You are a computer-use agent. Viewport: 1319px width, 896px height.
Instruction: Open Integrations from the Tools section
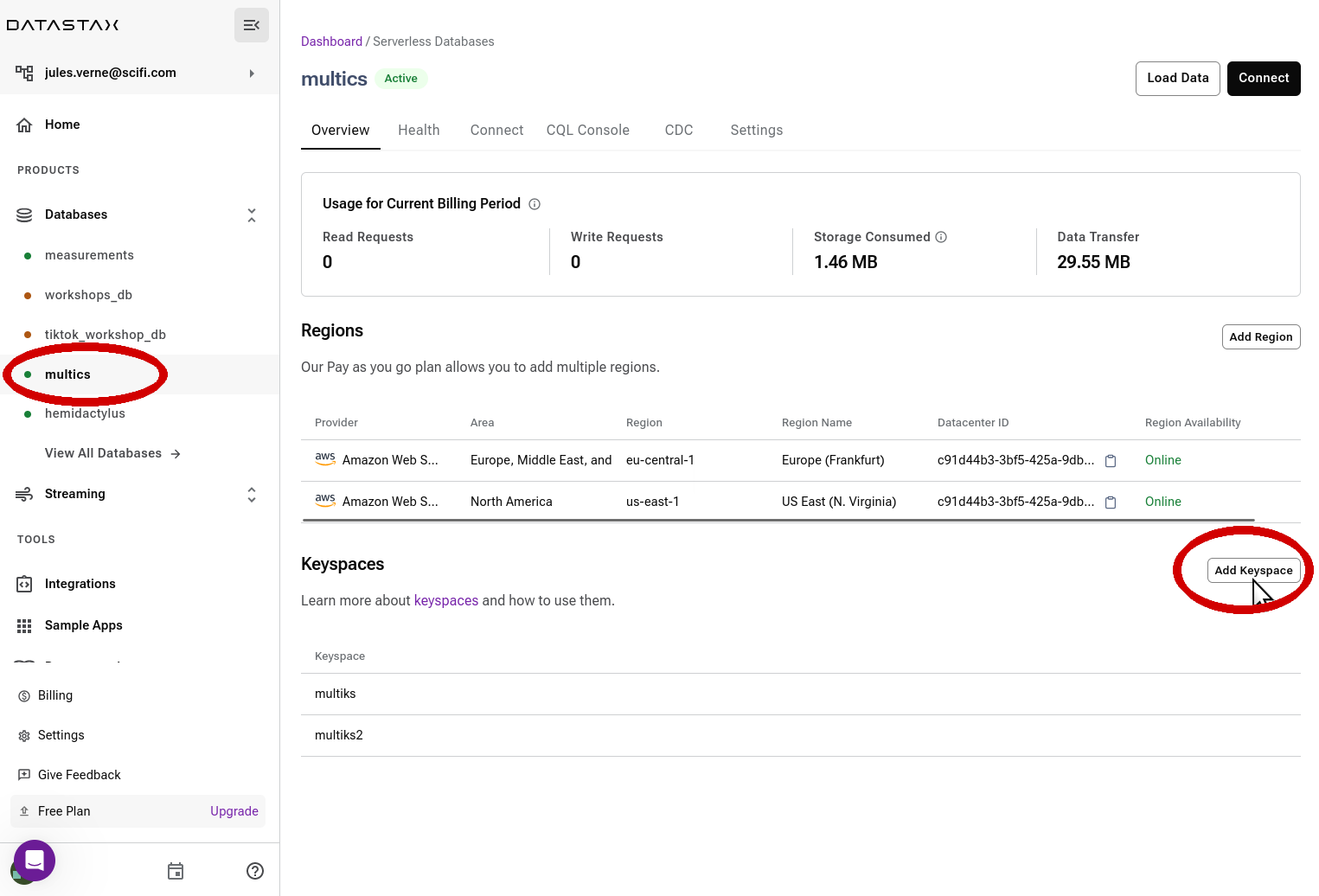[x=80, y=584]
